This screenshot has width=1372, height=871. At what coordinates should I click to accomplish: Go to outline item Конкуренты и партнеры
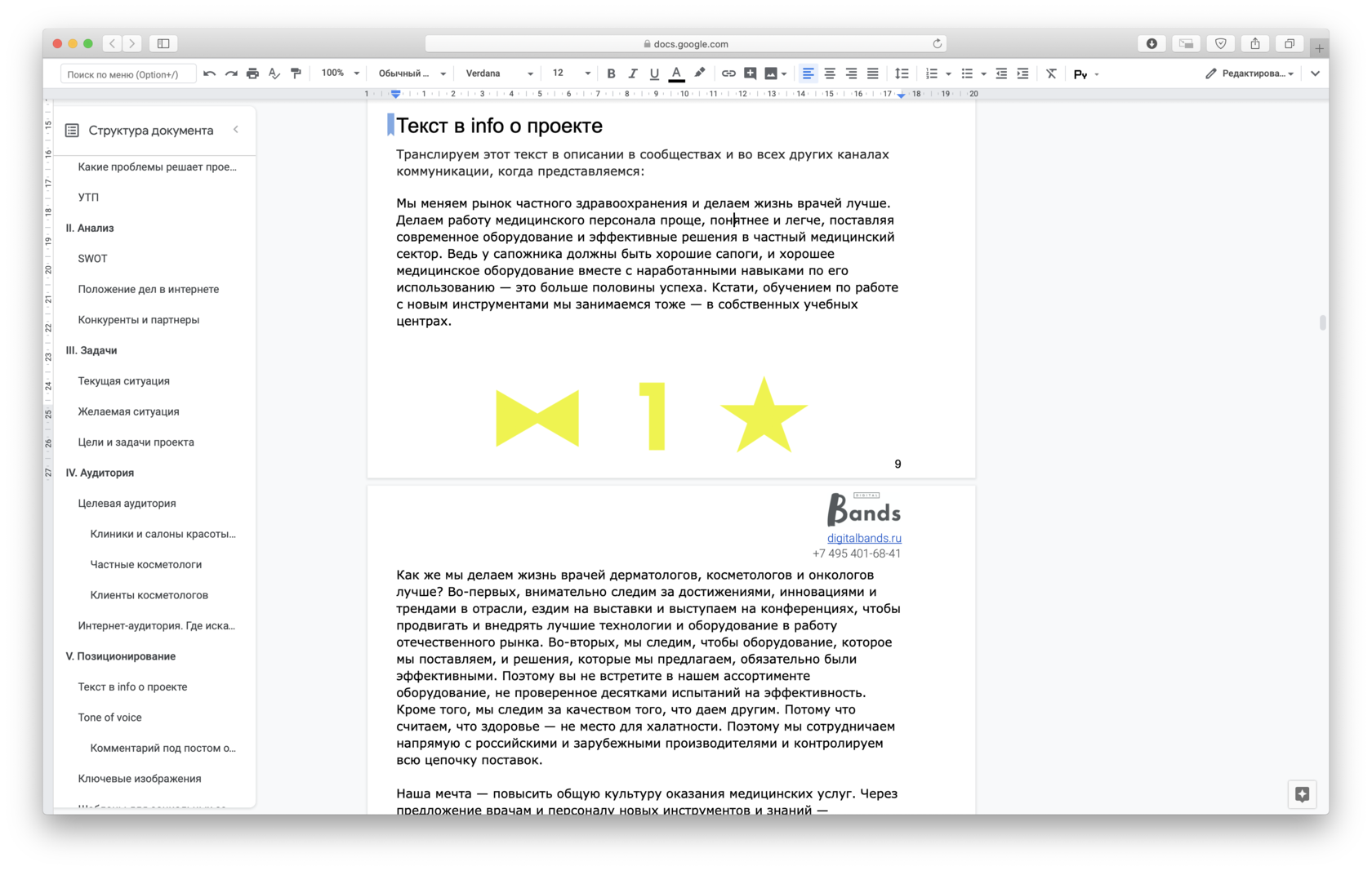(139, 320)
